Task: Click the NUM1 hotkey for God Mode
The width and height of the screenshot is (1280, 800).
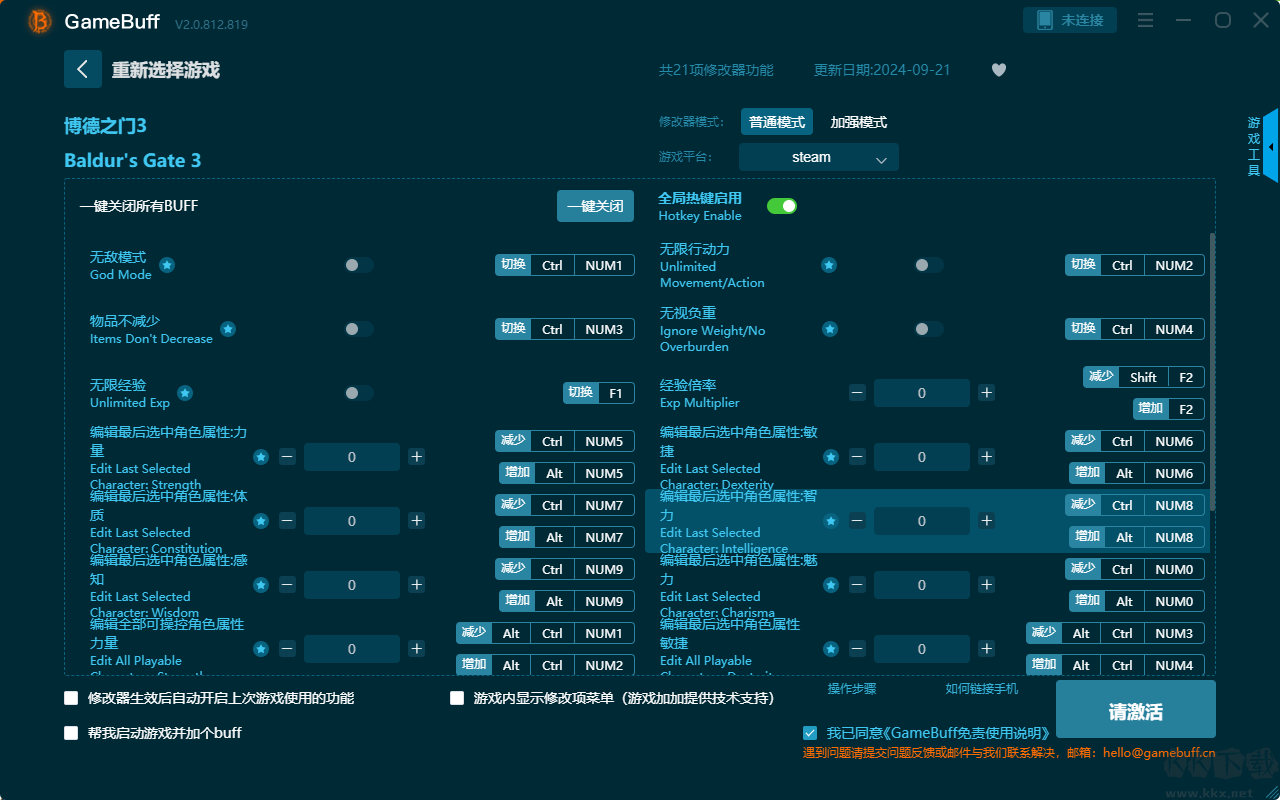Action: pos(604,265)
